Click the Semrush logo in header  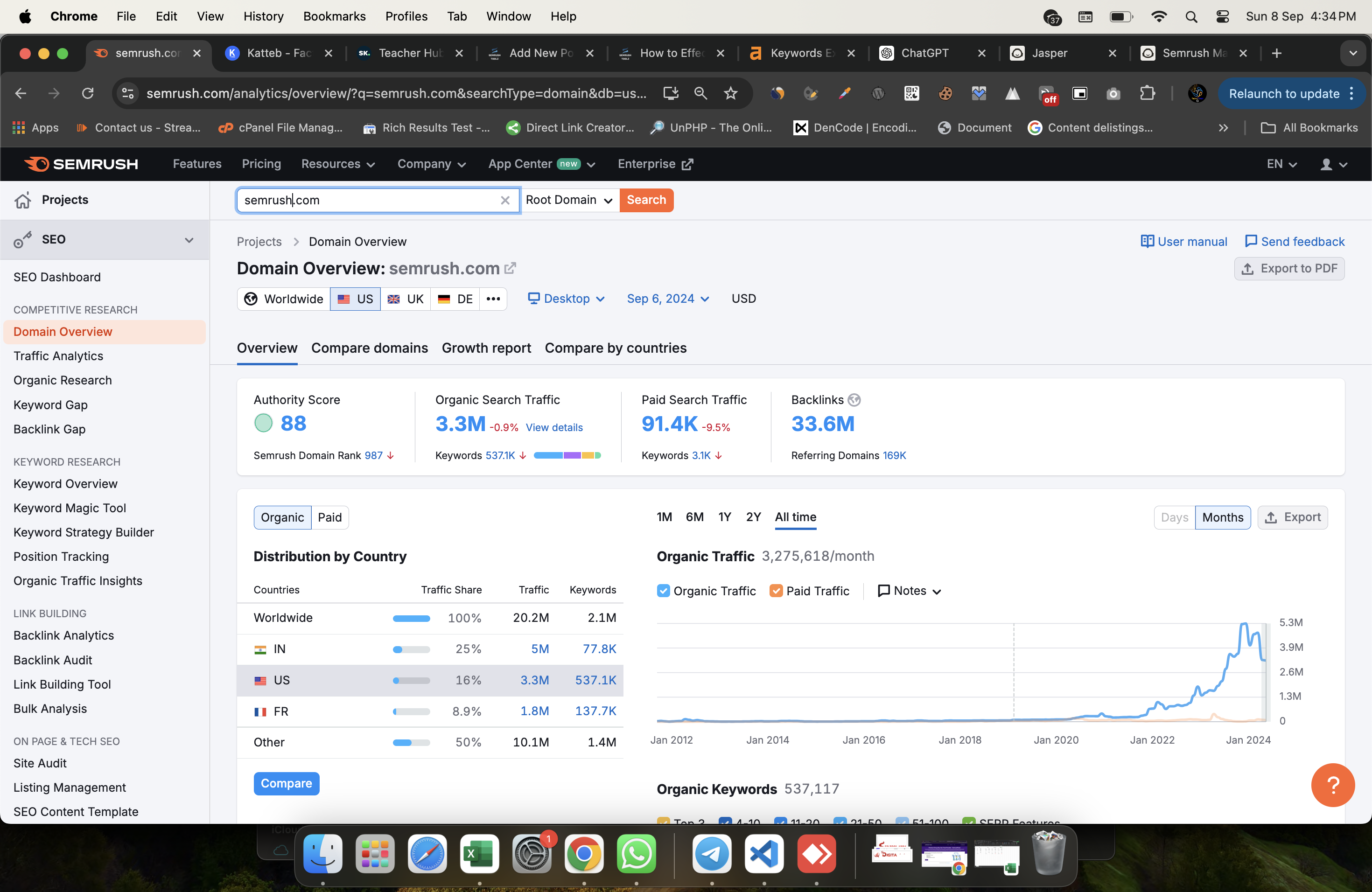click(x=81, y=164)
